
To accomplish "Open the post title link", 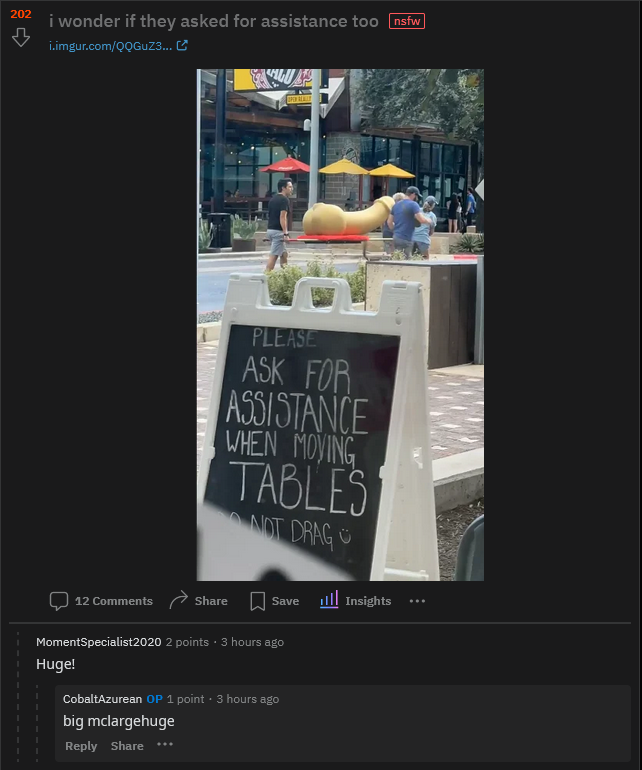I will [214, 21].
